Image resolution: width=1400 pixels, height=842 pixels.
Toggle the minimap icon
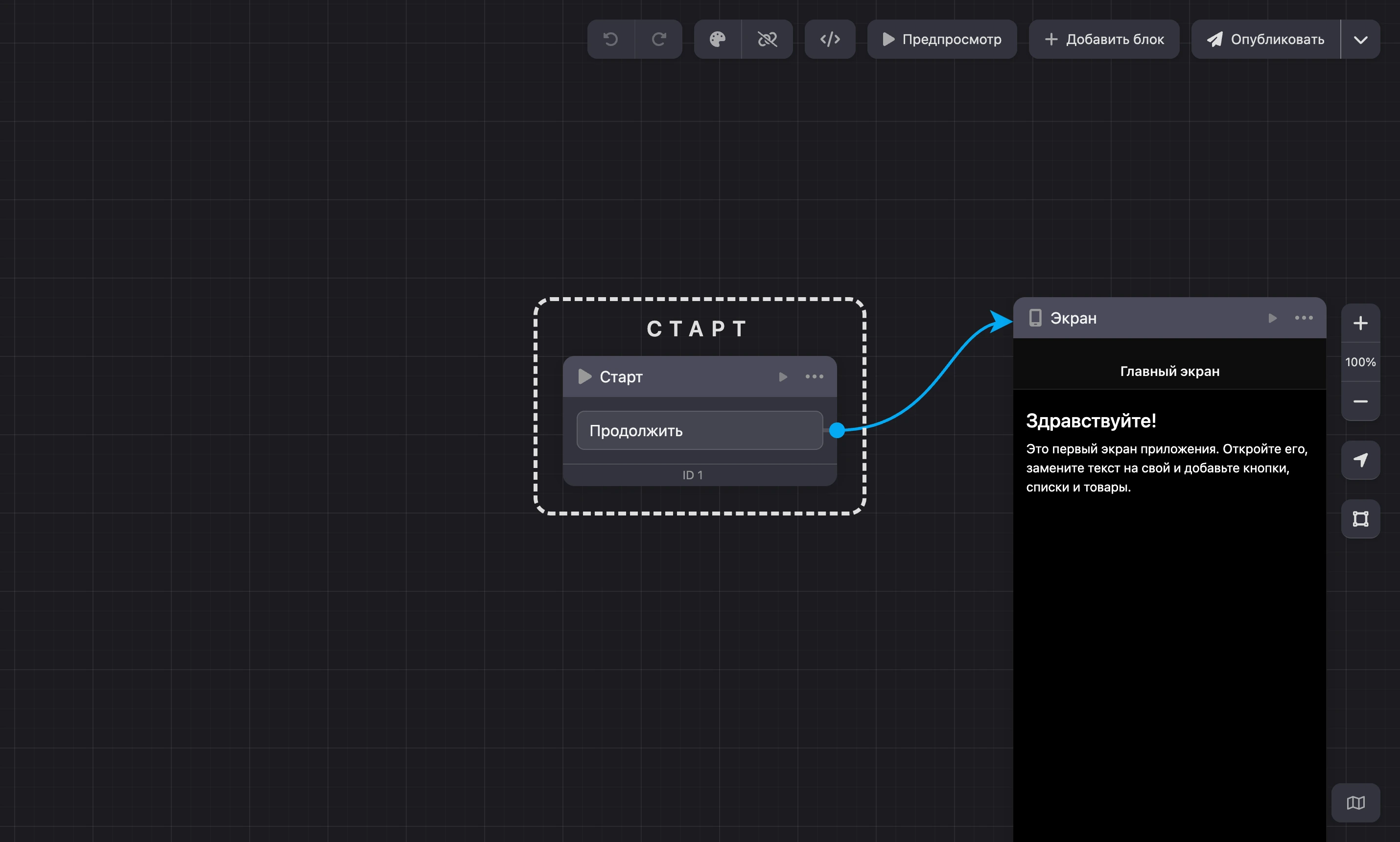pos(1356,803)
